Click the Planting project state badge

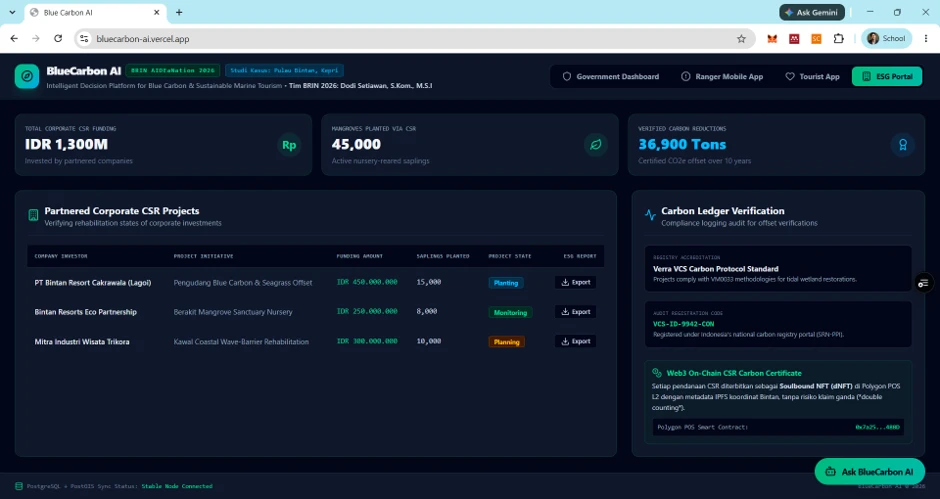tap(506, 282)
